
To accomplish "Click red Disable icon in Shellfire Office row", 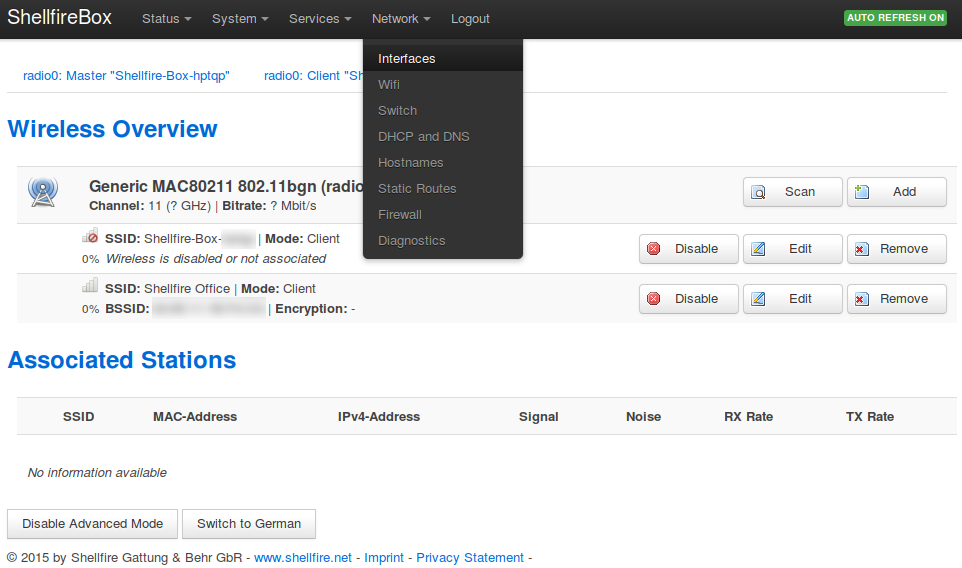I will point(654,299).
